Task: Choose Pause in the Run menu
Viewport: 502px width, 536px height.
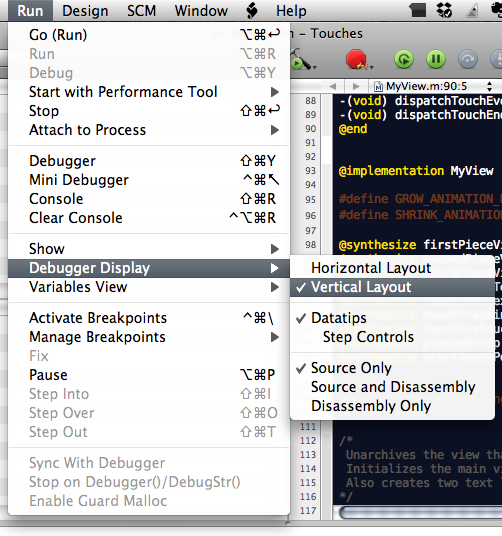Action: (149, 375)
